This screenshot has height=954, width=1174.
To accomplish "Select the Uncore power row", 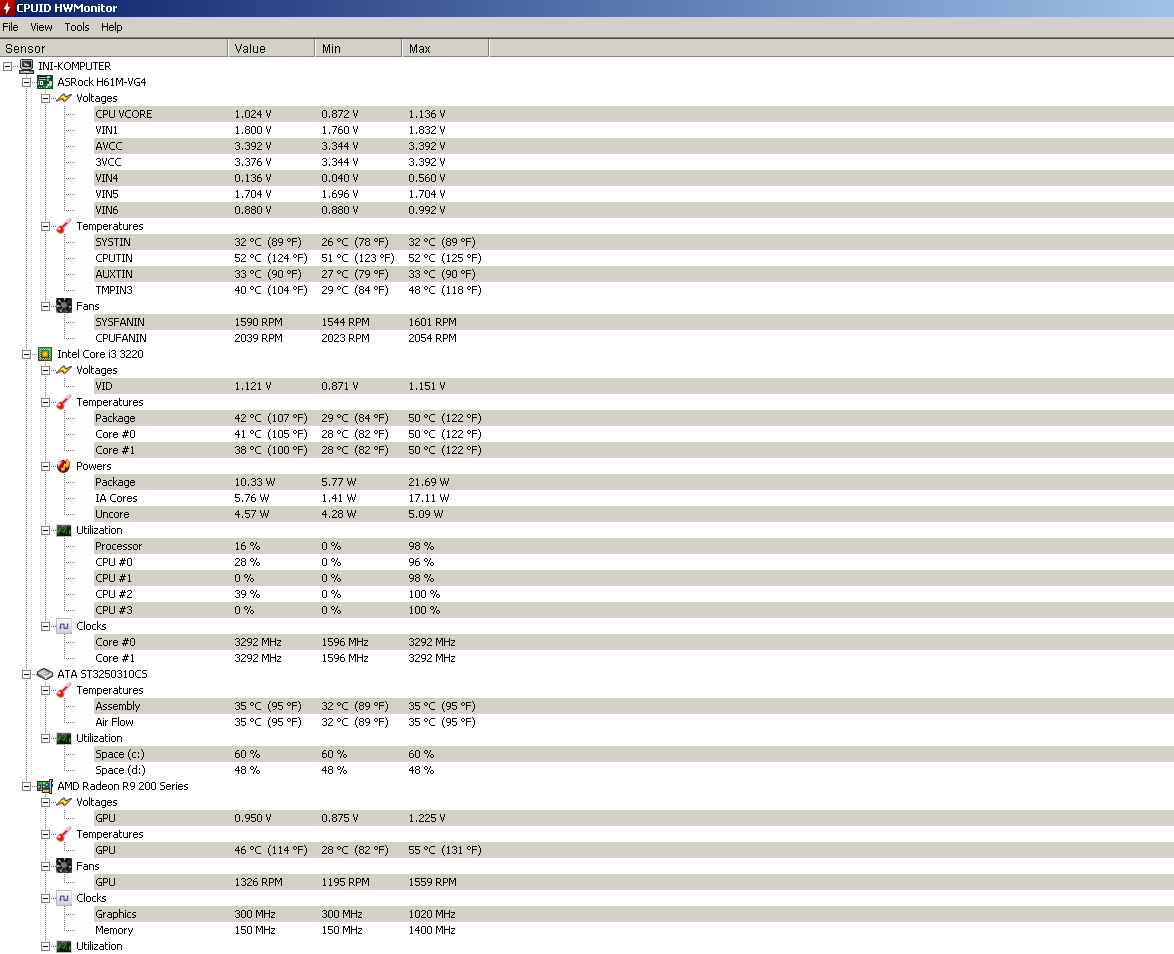I will tap(634, 514).
